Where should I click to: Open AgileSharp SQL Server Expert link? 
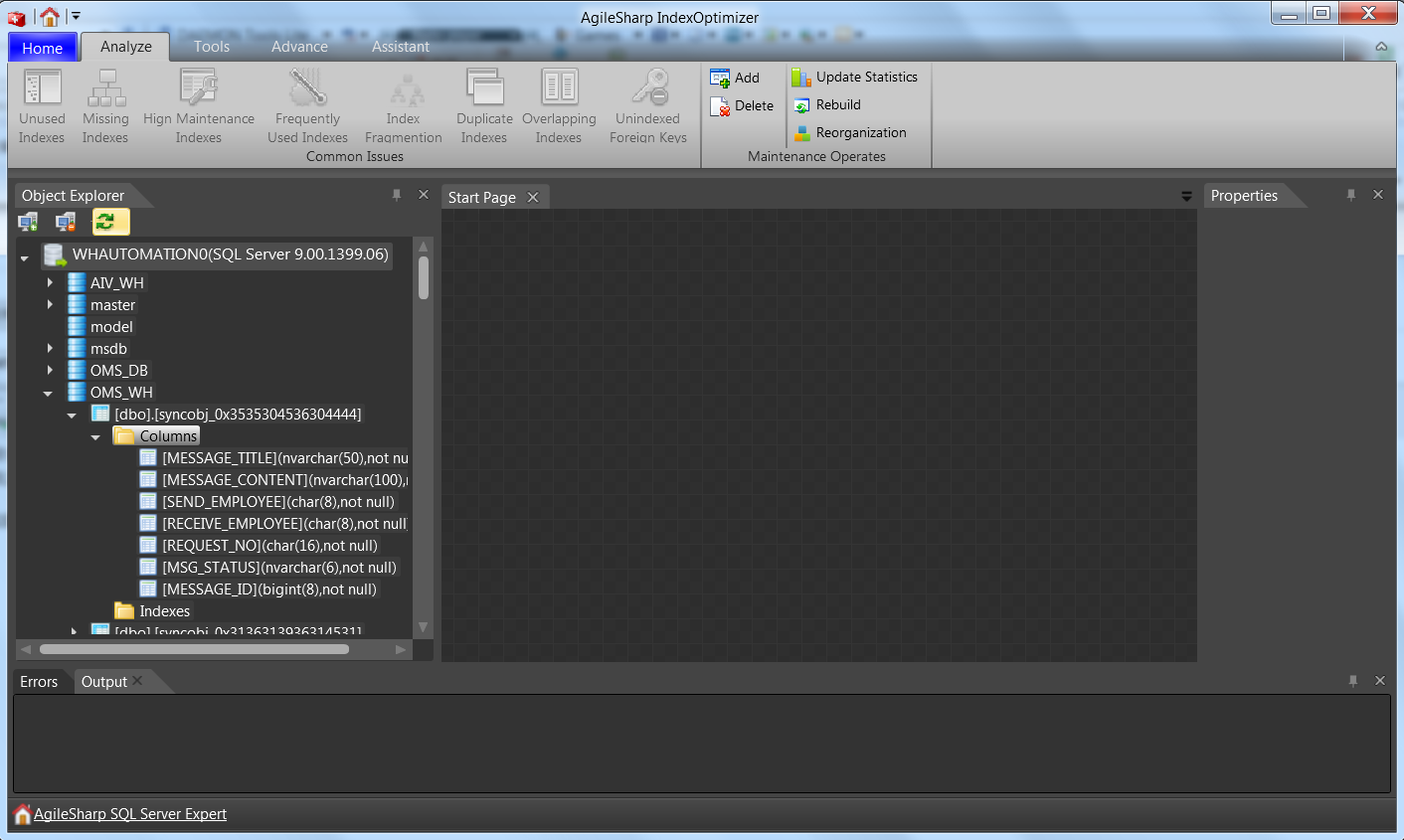[130, 814]
